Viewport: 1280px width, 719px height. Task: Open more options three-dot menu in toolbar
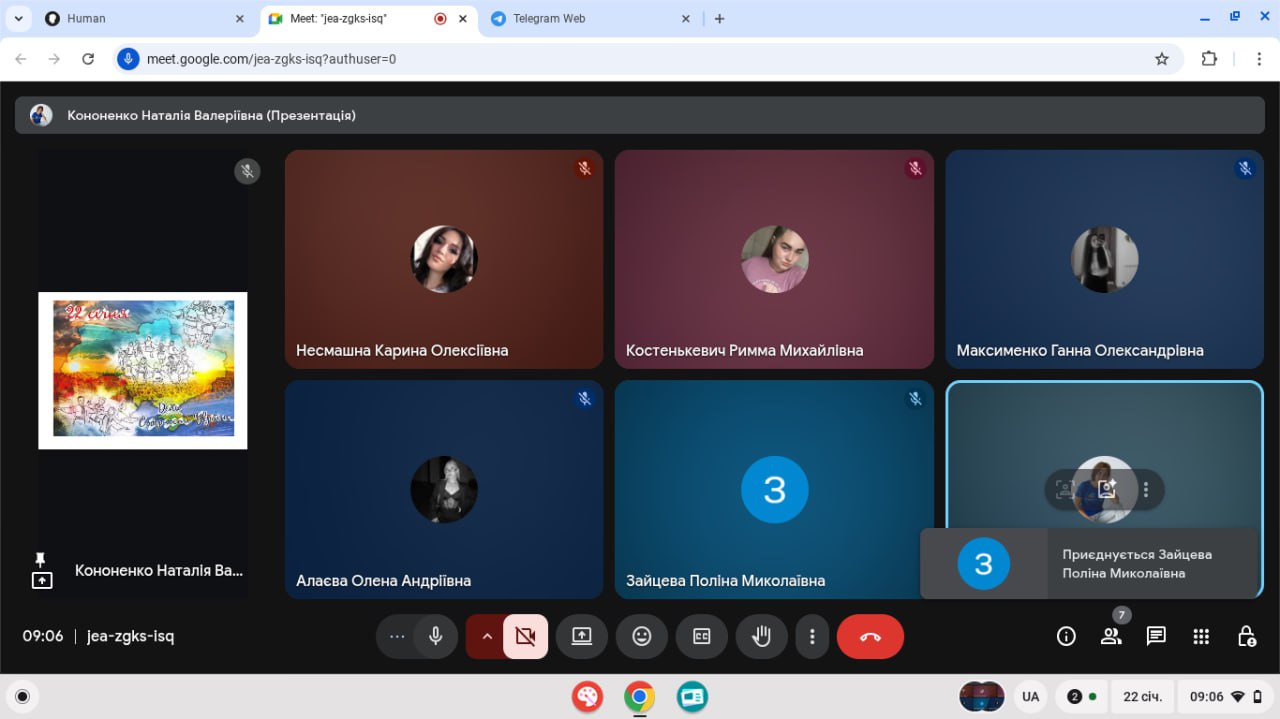pos(812,636)
